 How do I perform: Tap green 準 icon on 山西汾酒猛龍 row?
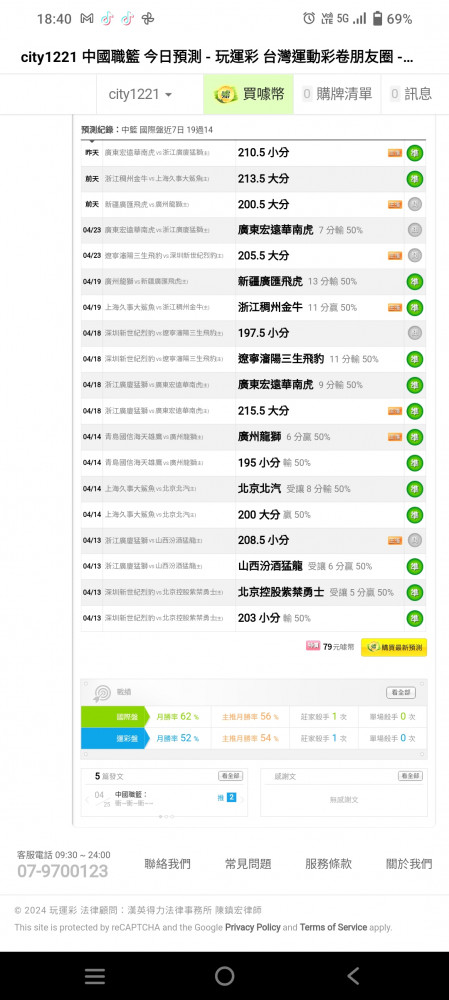[415, 566]
